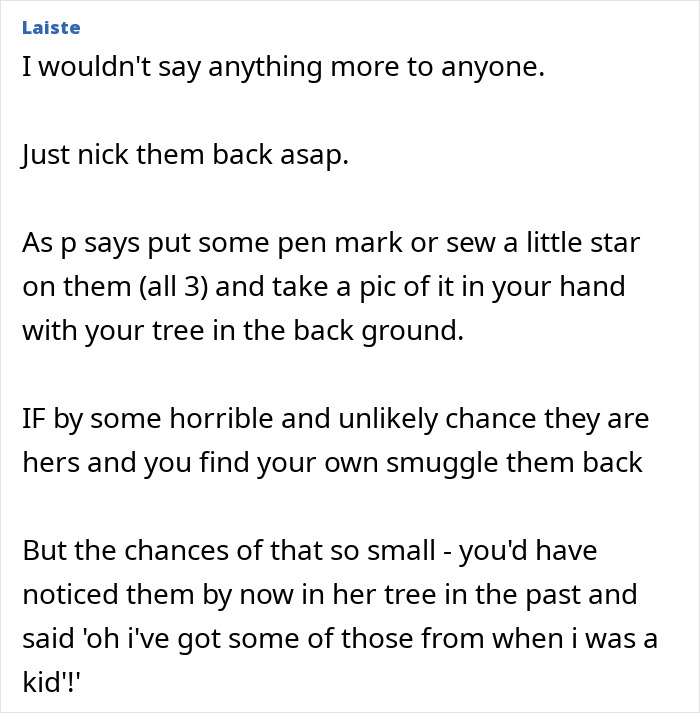The width and height of the screenshot is (700, 713).
Task: Click the capitalized word 'IF'
Action: tap(35, 418)
